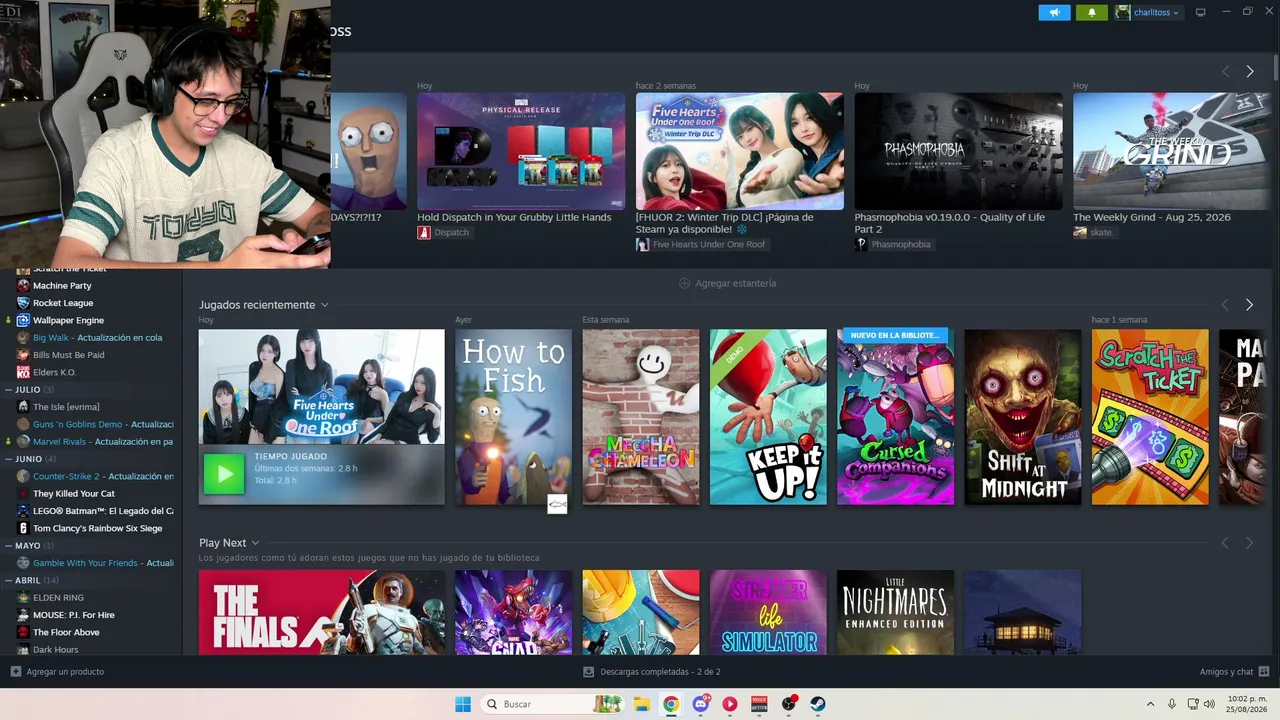Go back in the Play Next shelf
Screen dimensions: 1280x720
1225,543
